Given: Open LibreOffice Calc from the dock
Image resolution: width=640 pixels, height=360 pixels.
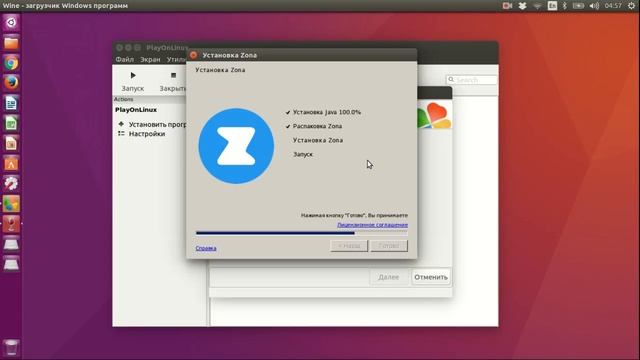Looking at the screenshot, I should pos(11,123).
